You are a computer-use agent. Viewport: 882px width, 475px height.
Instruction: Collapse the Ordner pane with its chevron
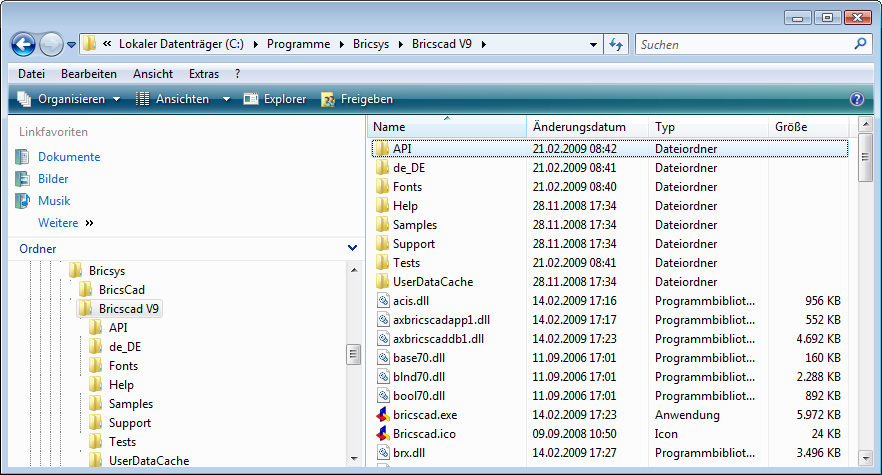(352, 248)
